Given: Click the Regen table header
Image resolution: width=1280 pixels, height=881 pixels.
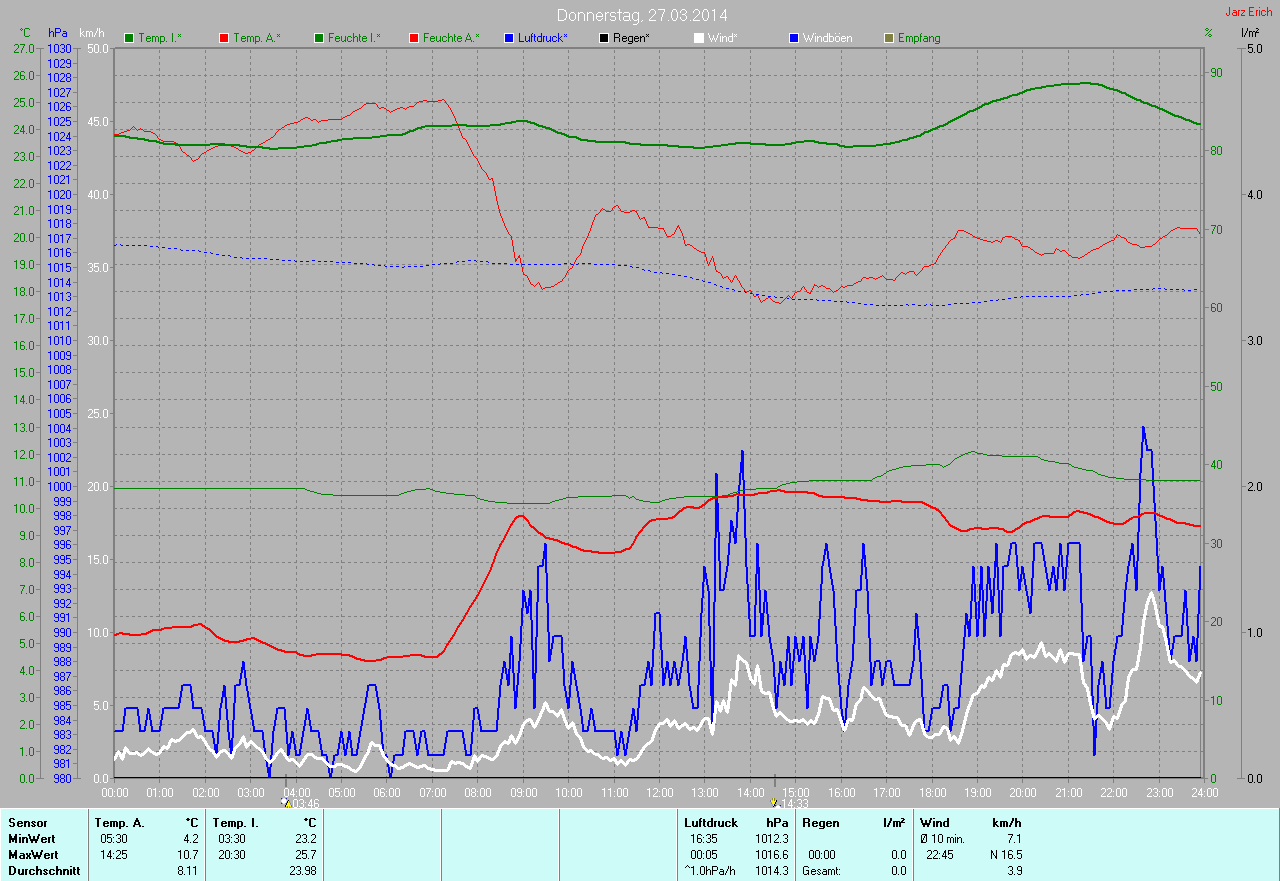Looking at the screenshot, I should [x=820, y=823].
